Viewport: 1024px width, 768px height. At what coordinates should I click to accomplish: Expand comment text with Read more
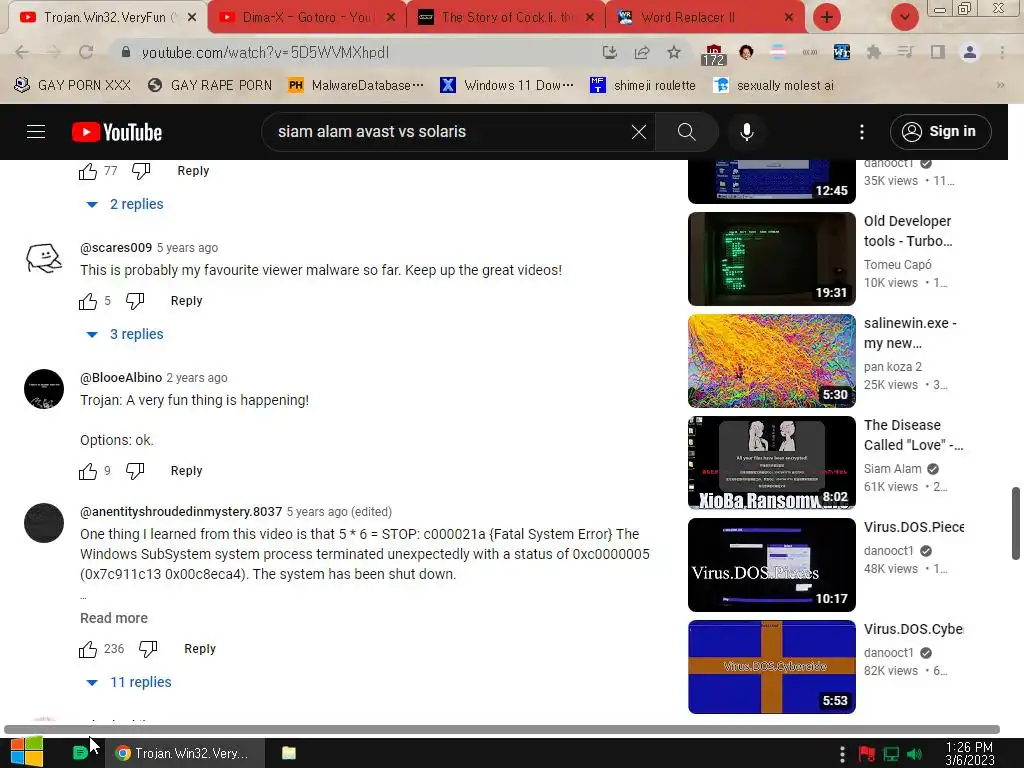click(x=114, y=618)
